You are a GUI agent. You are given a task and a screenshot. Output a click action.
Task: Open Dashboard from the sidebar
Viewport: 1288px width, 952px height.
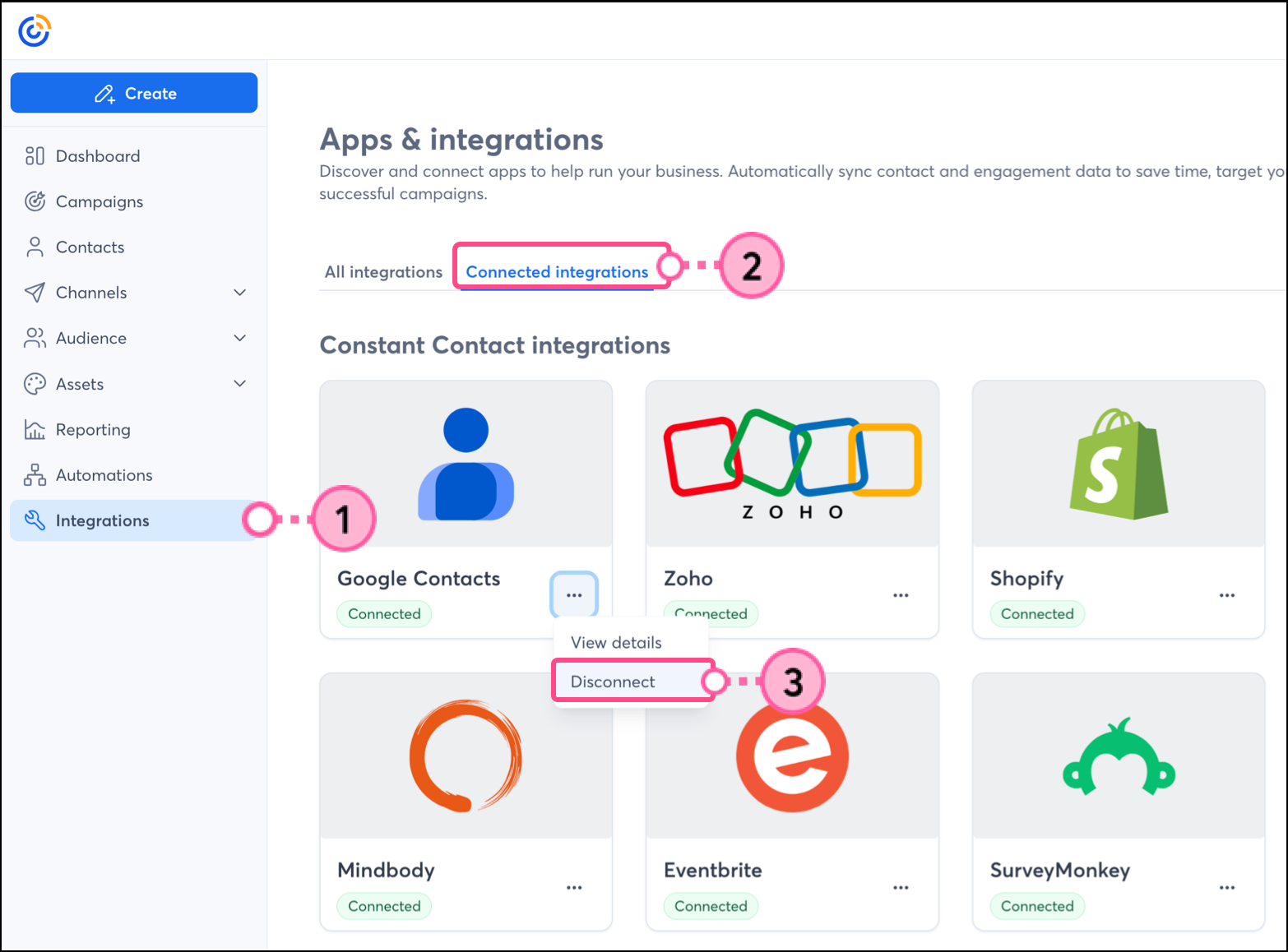(97, 156)
